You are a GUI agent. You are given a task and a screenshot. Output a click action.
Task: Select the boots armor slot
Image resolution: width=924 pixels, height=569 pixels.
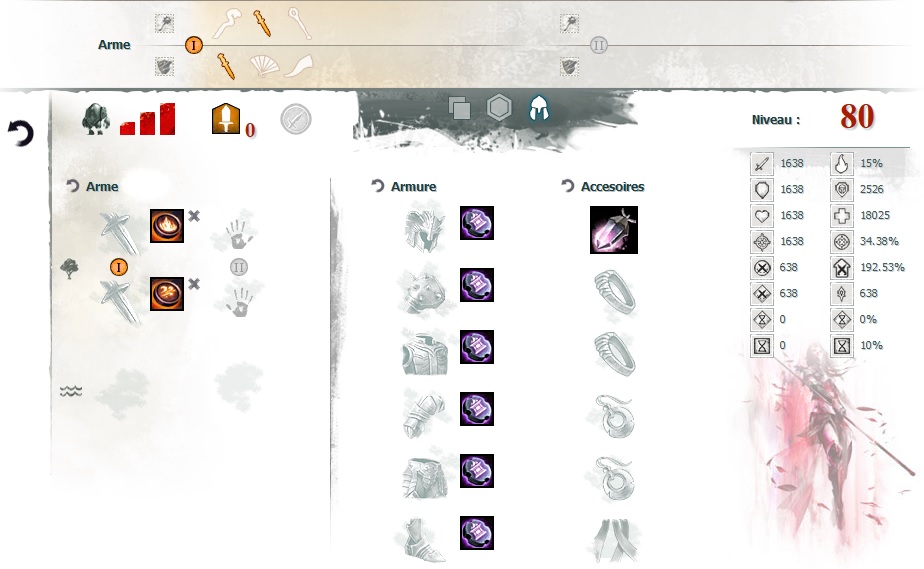tap(422, 538)
